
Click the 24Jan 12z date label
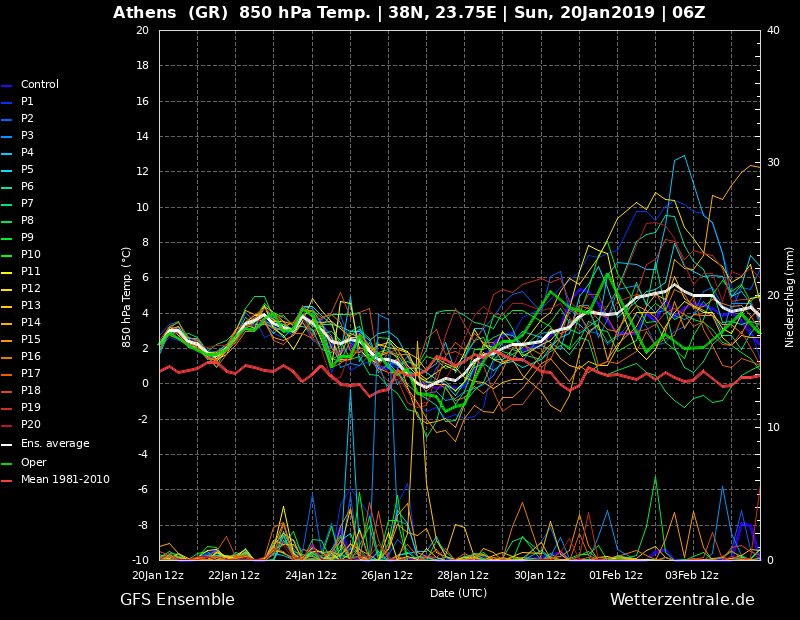pos(311,575)
